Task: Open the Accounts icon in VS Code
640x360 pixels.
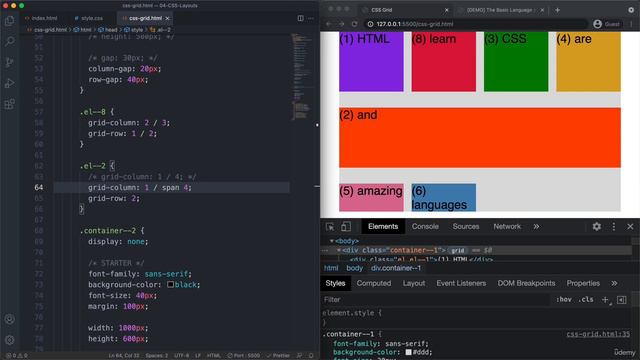Action: point(10,319)
